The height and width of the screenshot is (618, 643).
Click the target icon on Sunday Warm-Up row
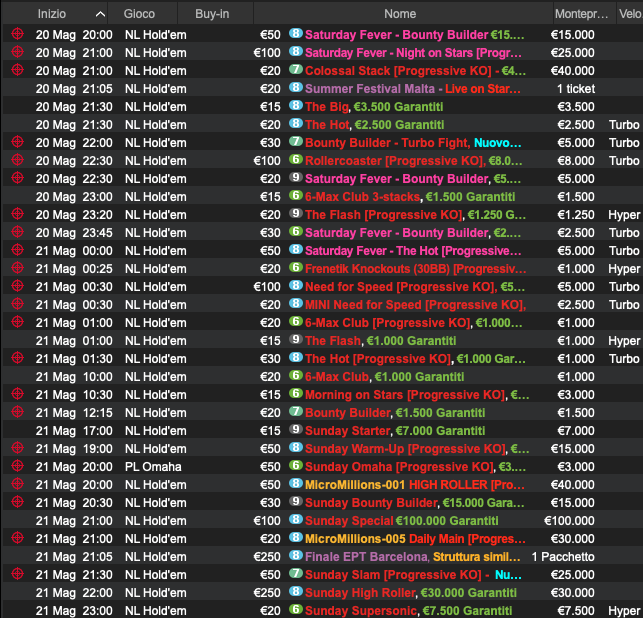(x=17, y=448)
